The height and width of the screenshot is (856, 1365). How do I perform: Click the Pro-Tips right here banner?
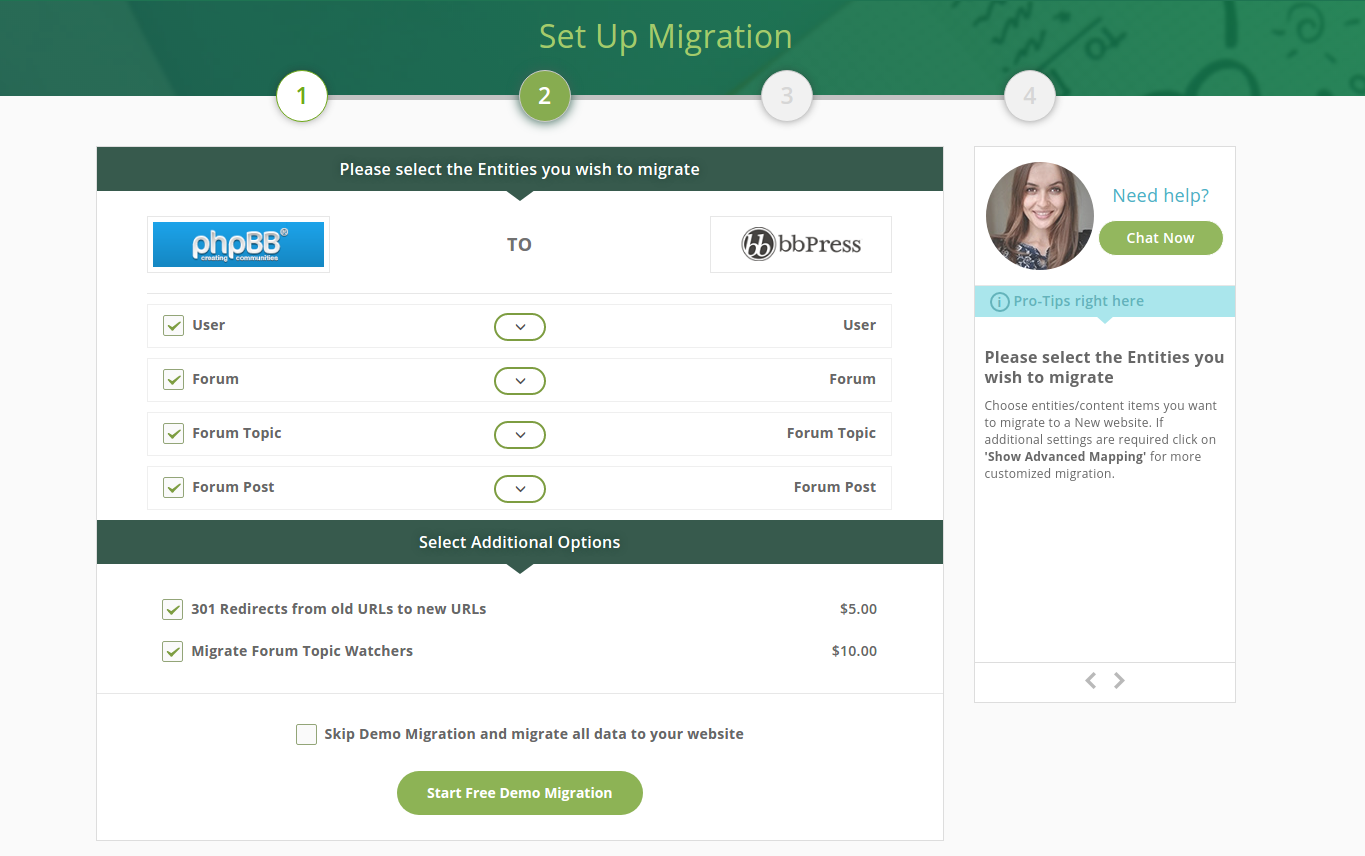pyautogui.click(x=1105, y=301)
